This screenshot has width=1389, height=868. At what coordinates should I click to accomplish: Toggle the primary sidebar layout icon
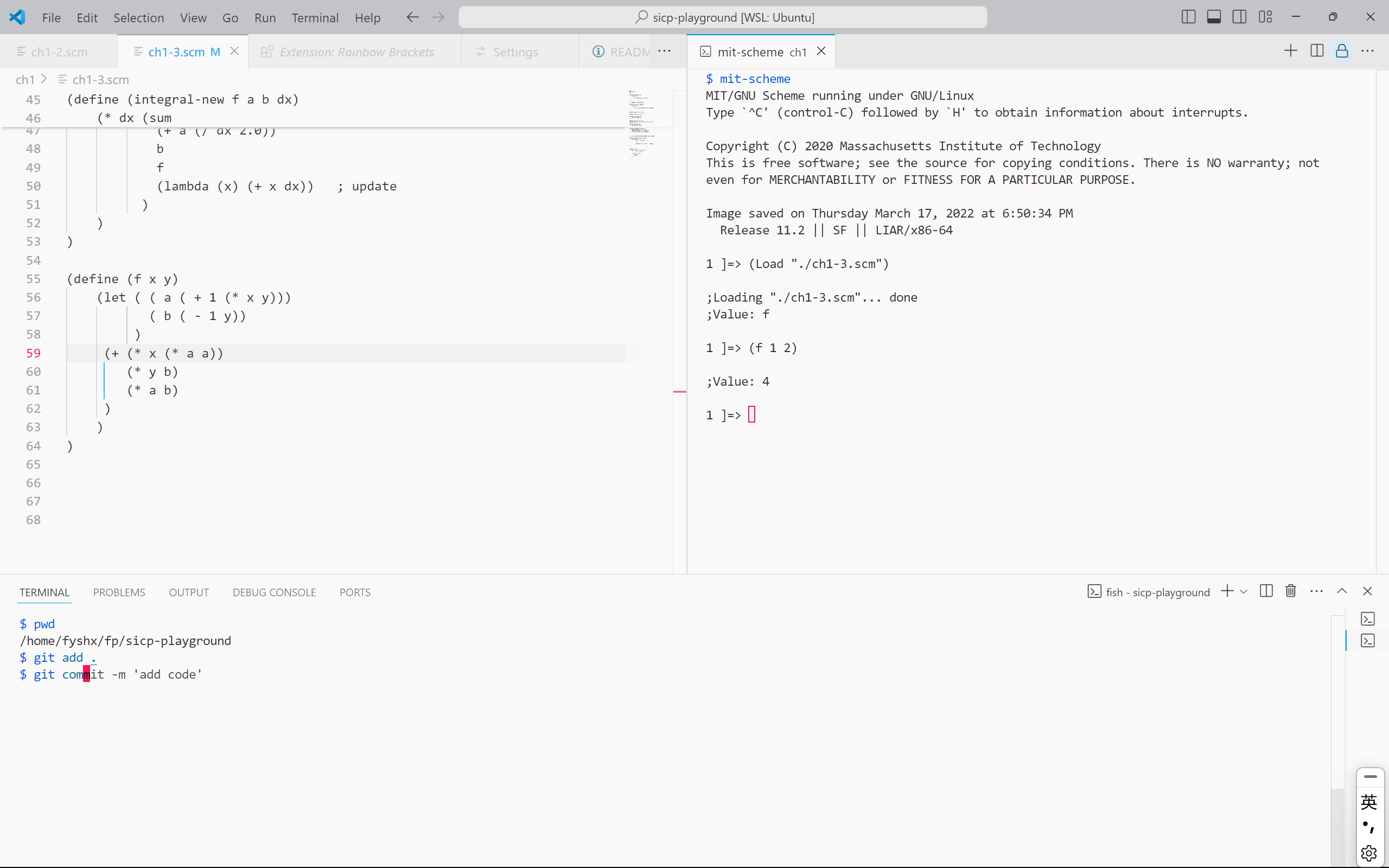click(1188, 17)
